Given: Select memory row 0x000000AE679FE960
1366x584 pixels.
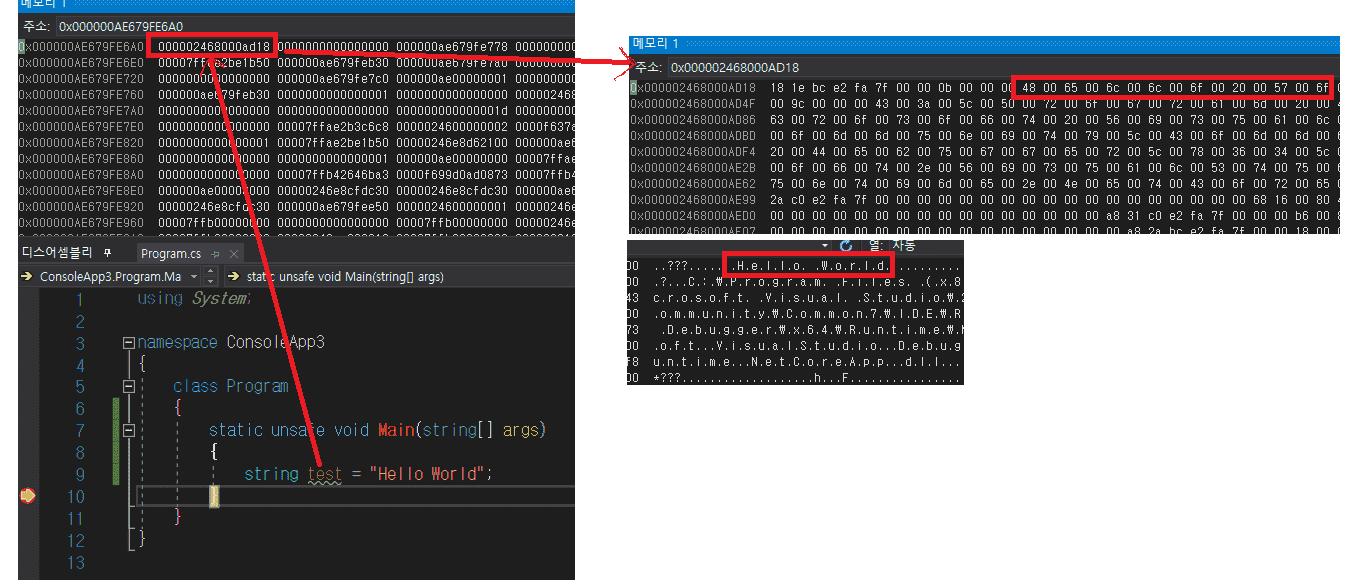Looking at the screenshot, I should pos(296,221).
